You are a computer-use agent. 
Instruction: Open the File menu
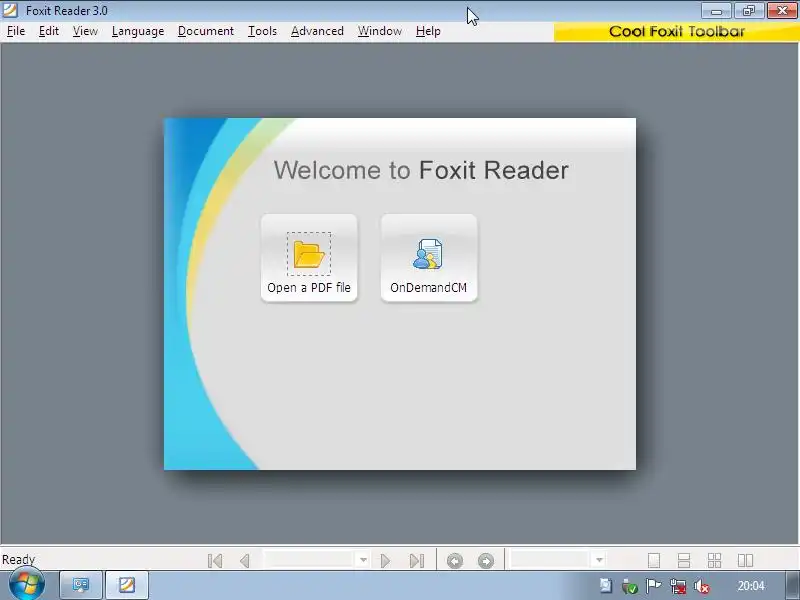click(16, 31)
